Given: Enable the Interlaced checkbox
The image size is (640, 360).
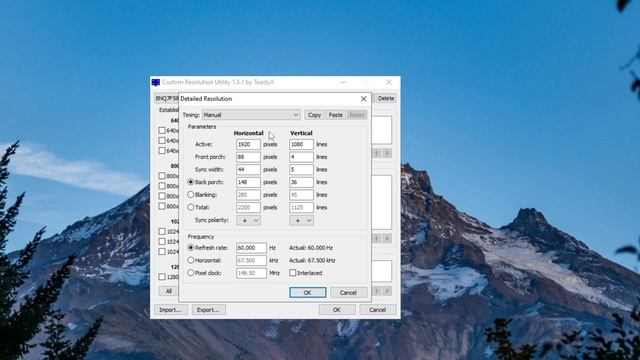Looking at the screenshot, I should point(293,273).
